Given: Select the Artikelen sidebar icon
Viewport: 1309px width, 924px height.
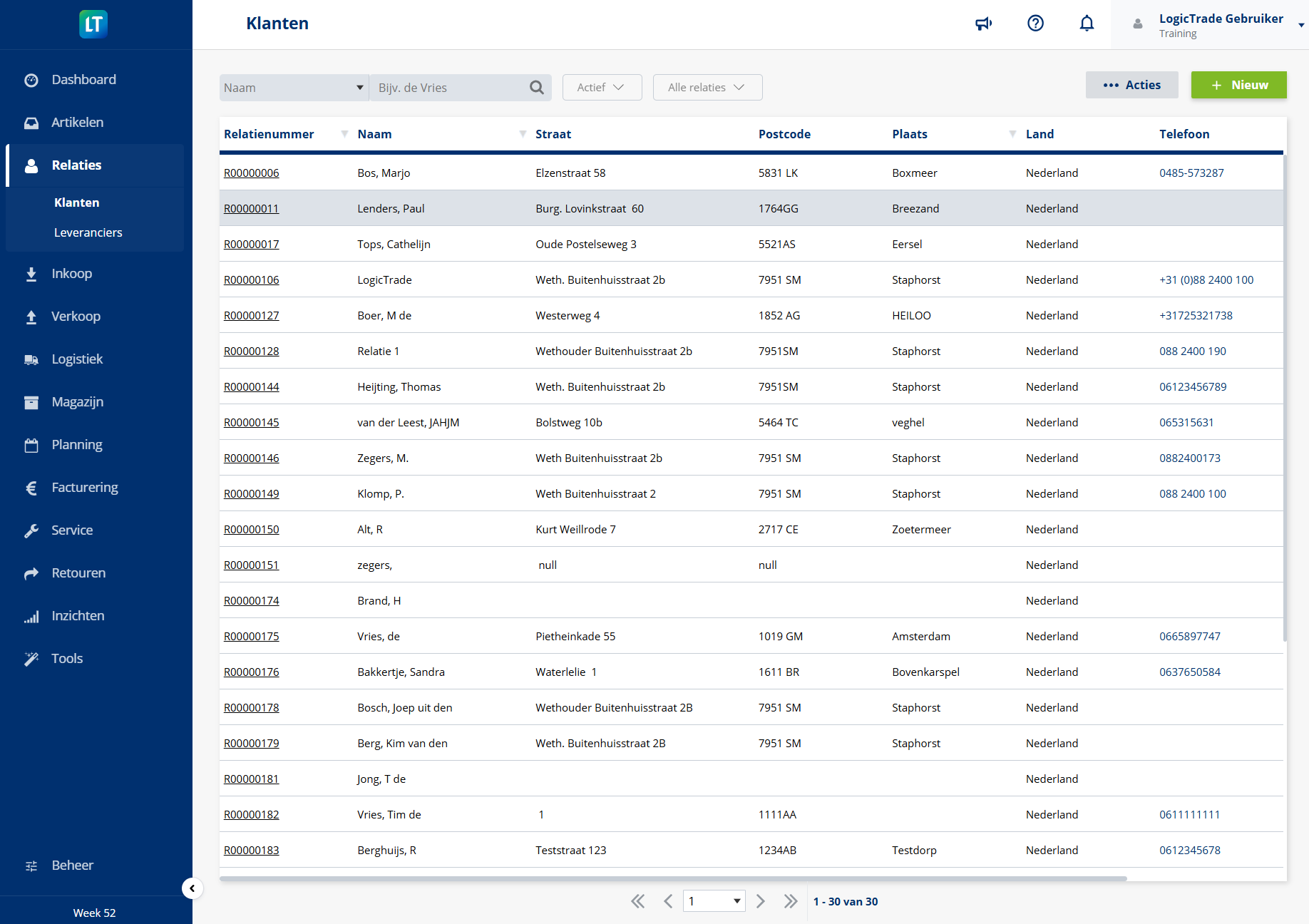Looking at the screenshot, I should point(31,122).
